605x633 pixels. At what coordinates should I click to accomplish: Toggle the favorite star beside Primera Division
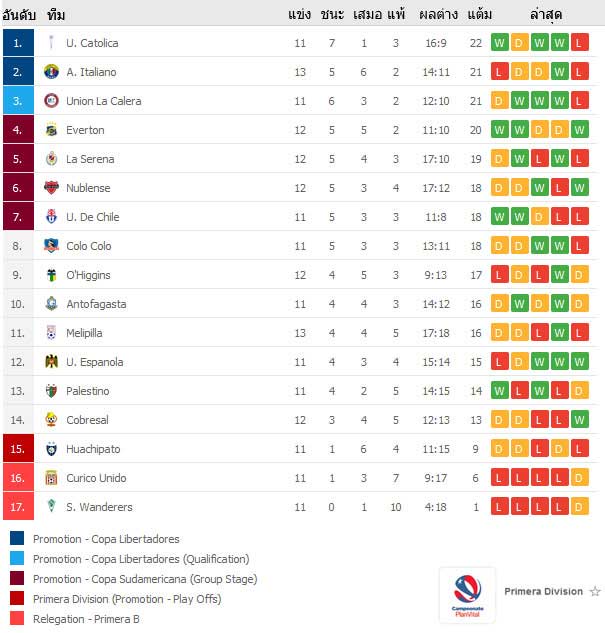click(595, 591)
